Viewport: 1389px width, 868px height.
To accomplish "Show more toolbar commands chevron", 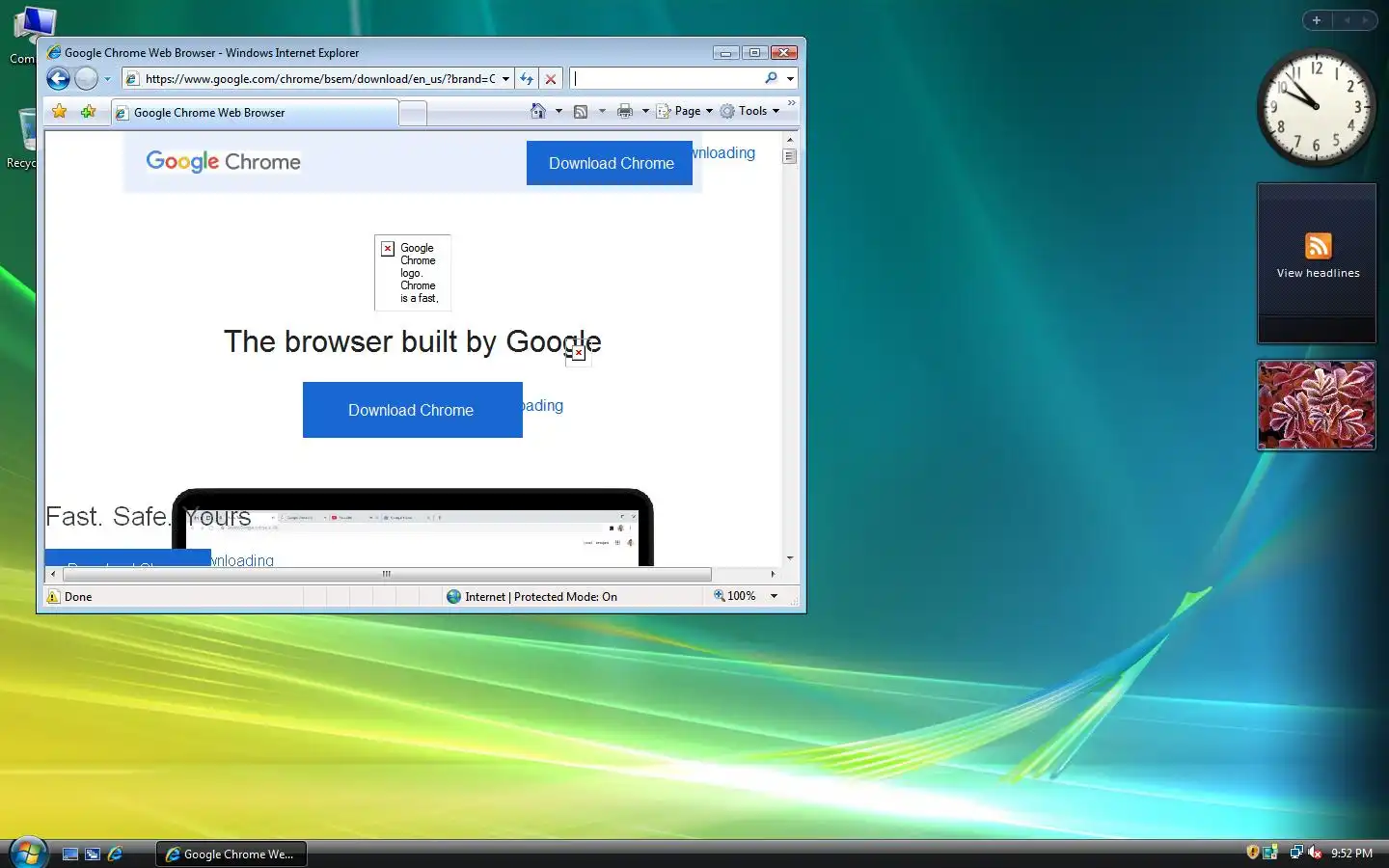I will (x=792, y=103).
